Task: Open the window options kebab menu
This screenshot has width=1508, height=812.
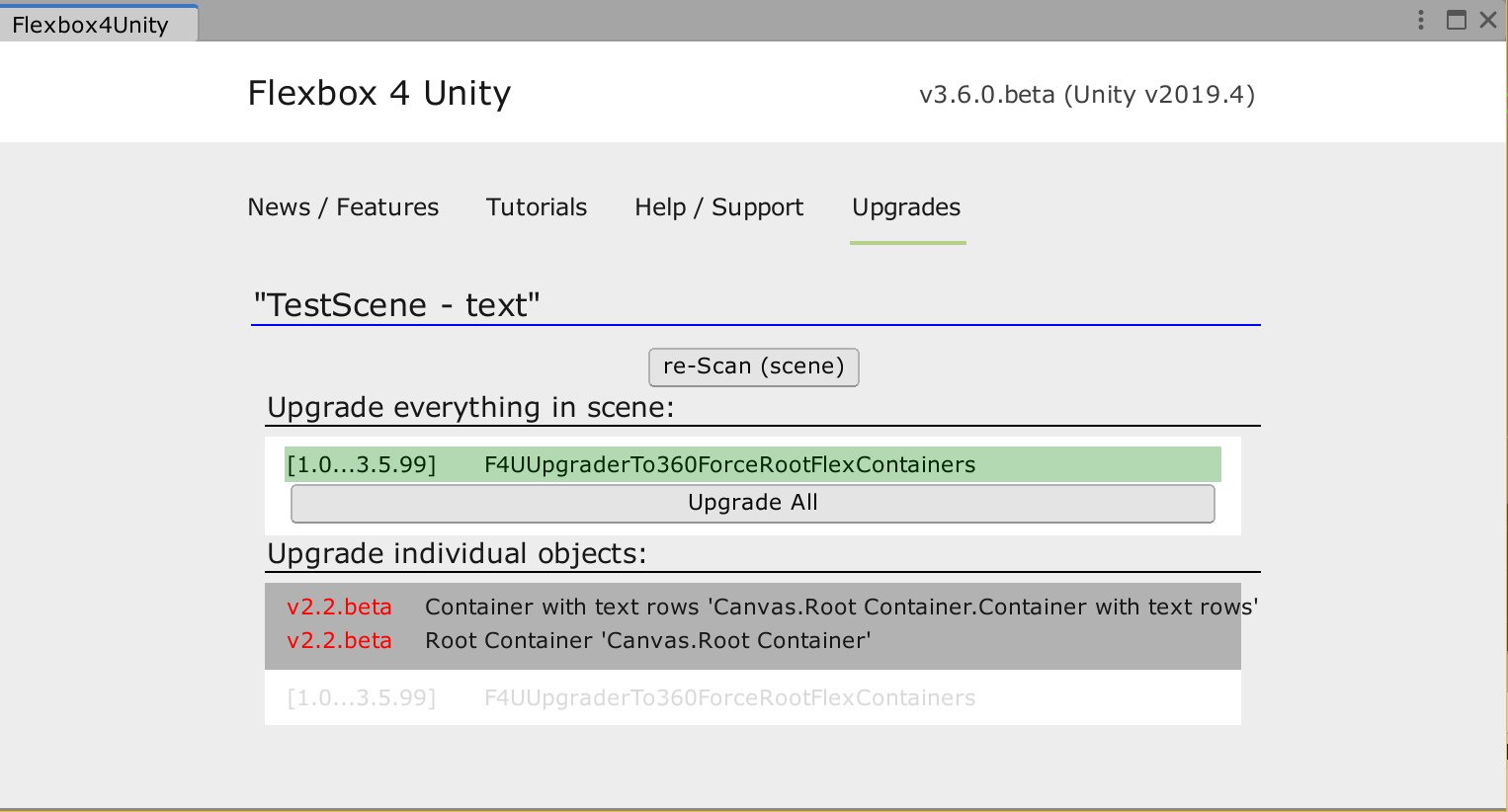Action: 1421,20
